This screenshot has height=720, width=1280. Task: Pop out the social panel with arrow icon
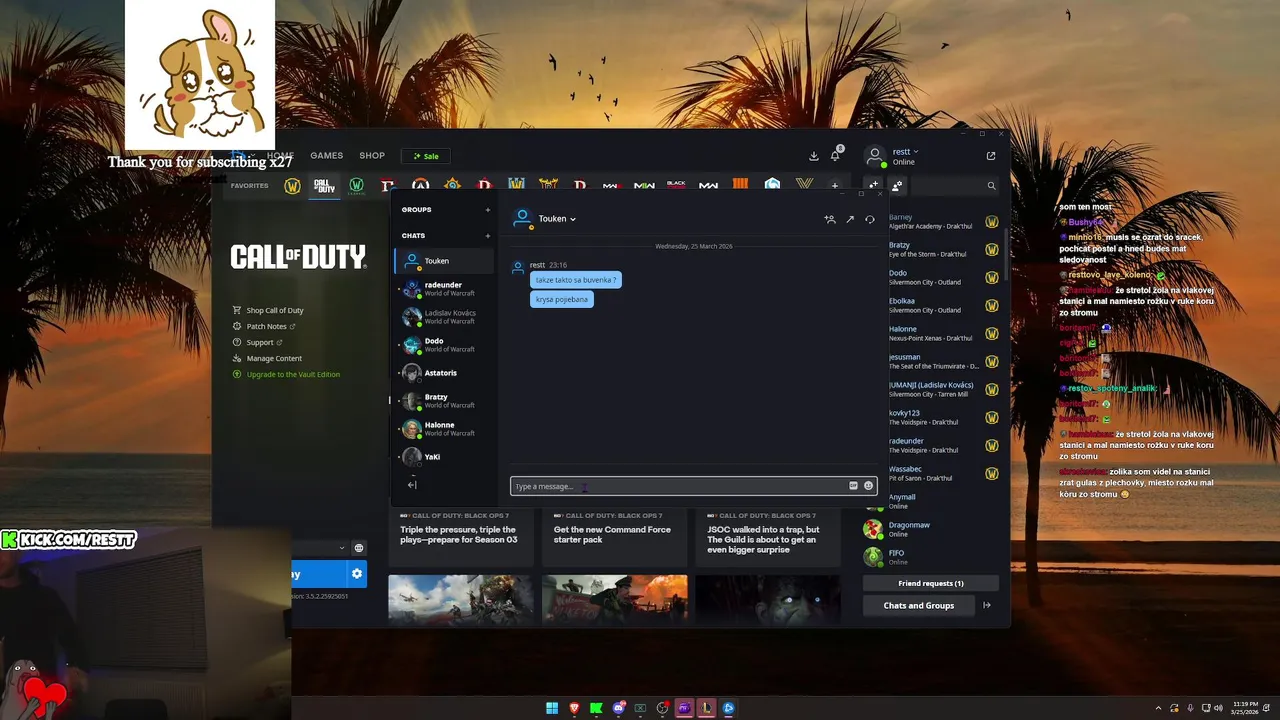click(991, 156)
